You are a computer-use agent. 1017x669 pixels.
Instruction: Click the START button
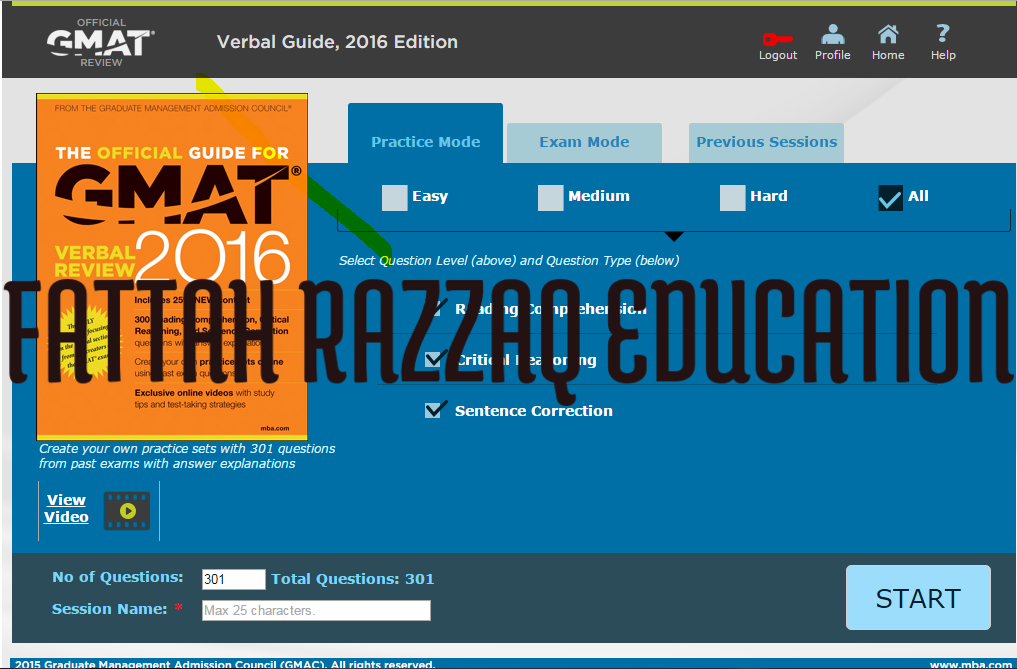pos(918,598)
